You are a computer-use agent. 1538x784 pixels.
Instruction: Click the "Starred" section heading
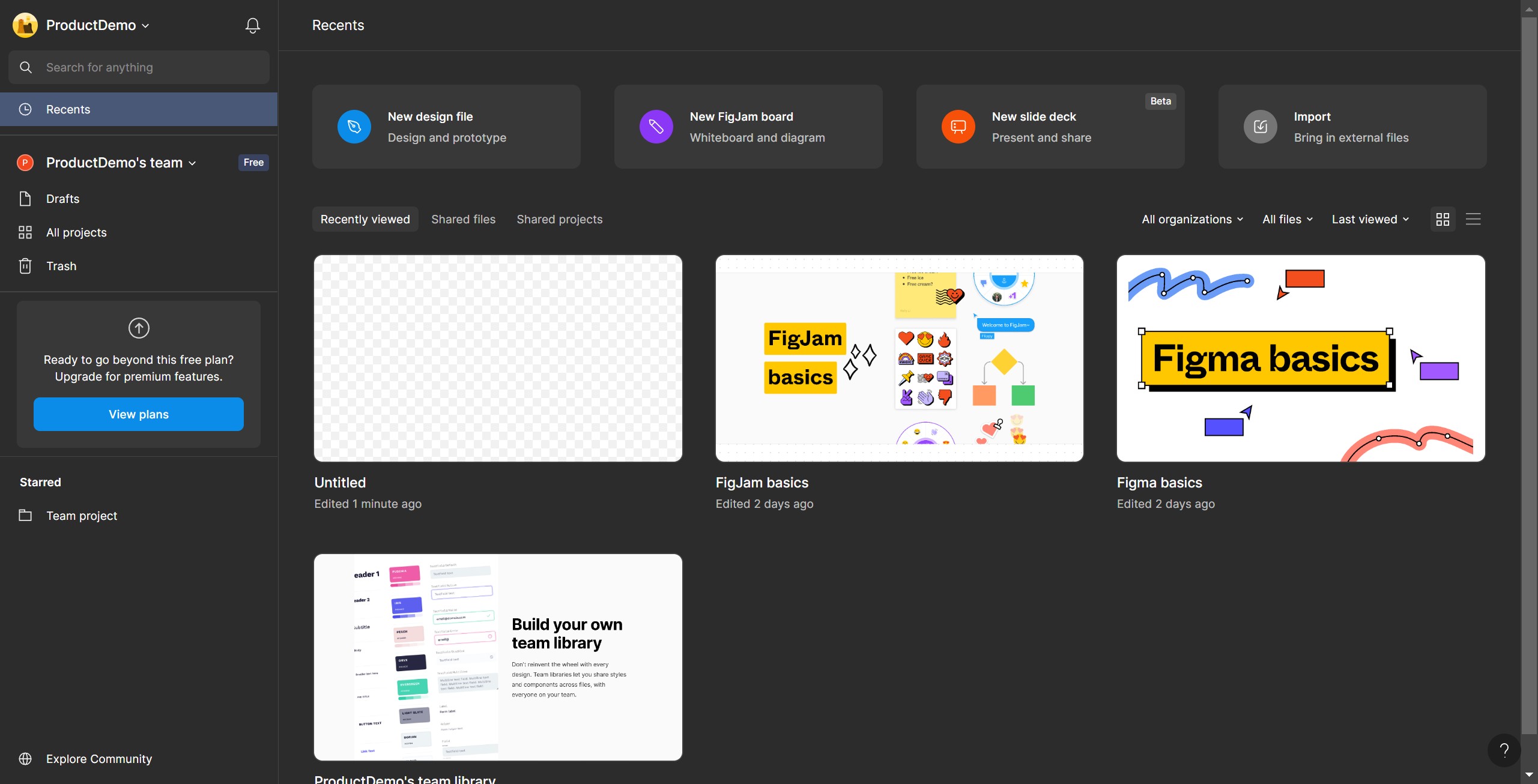(40, 482)
